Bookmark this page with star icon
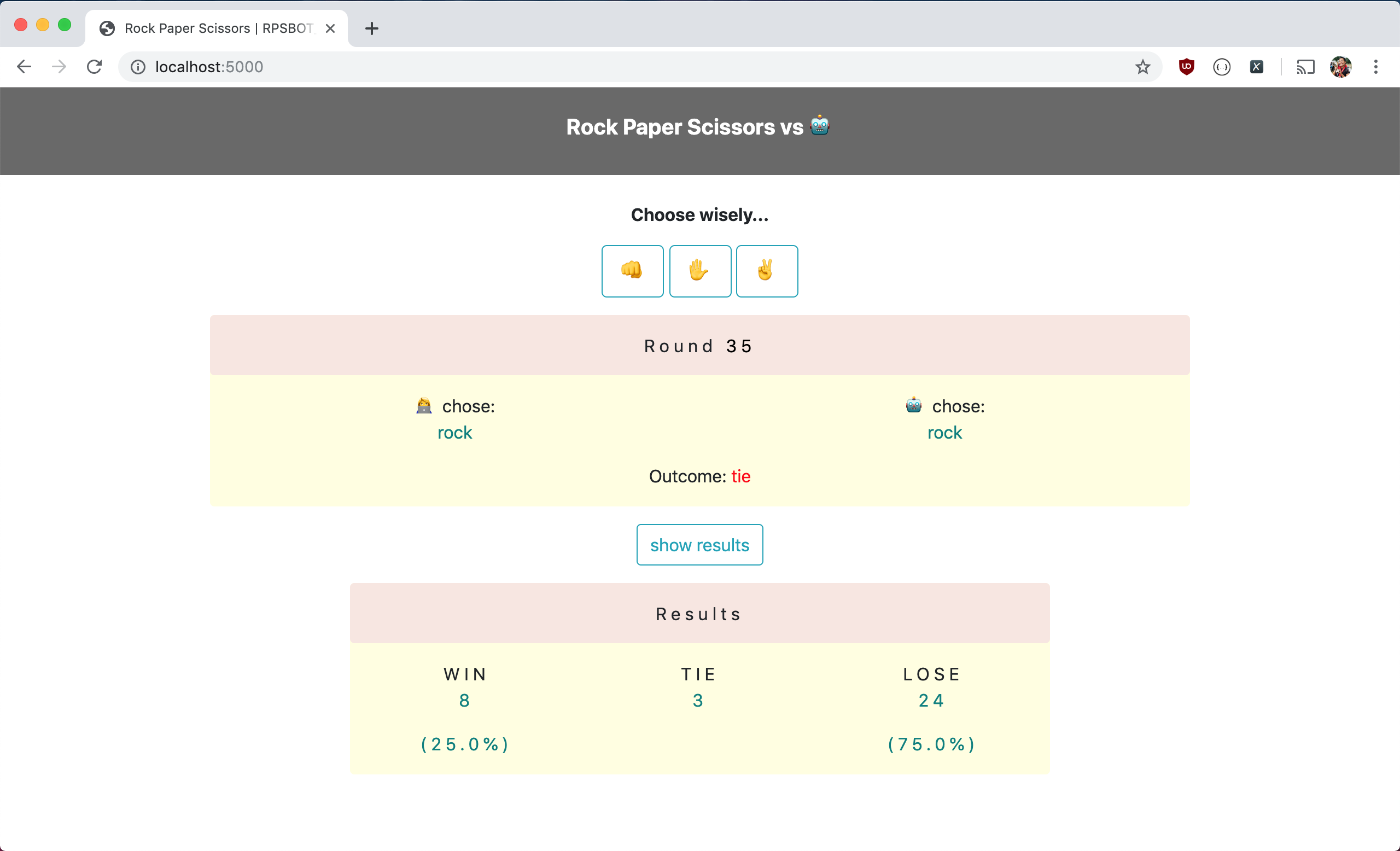This screenshot has width=1400, height=851. click(x=1142, y=67)
